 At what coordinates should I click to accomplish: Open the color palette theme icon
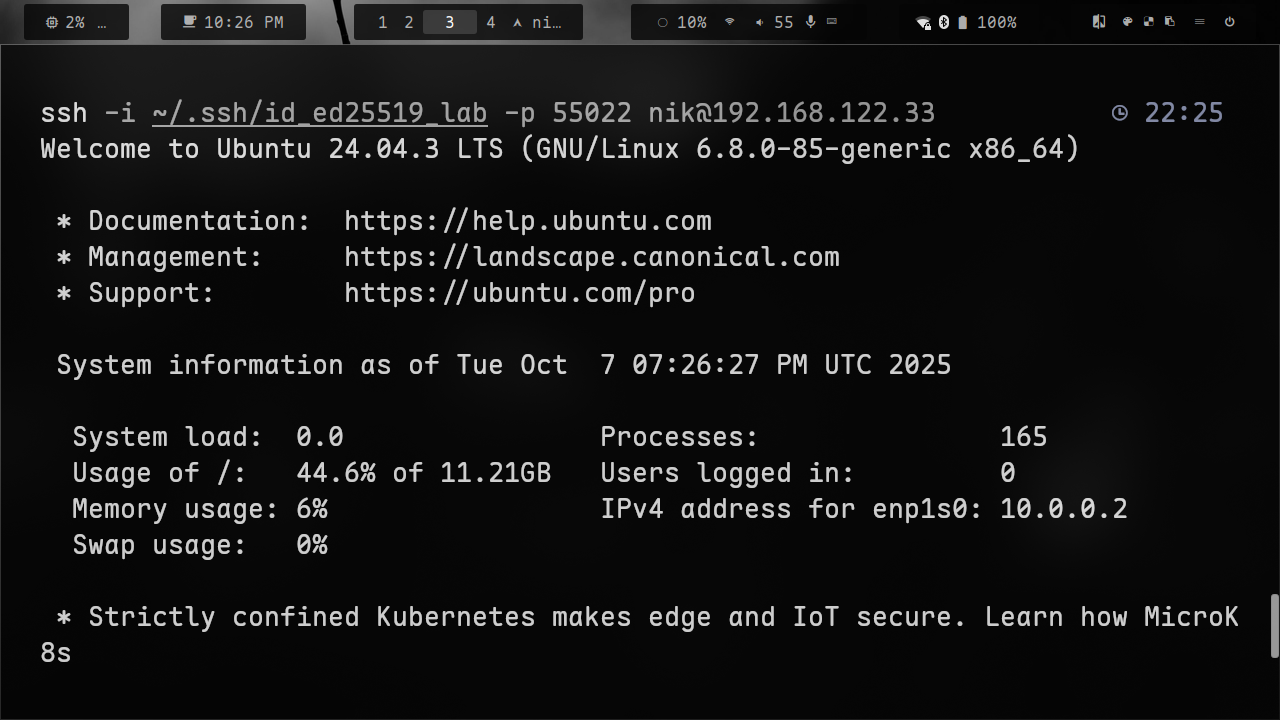(x=1127, y=22)
